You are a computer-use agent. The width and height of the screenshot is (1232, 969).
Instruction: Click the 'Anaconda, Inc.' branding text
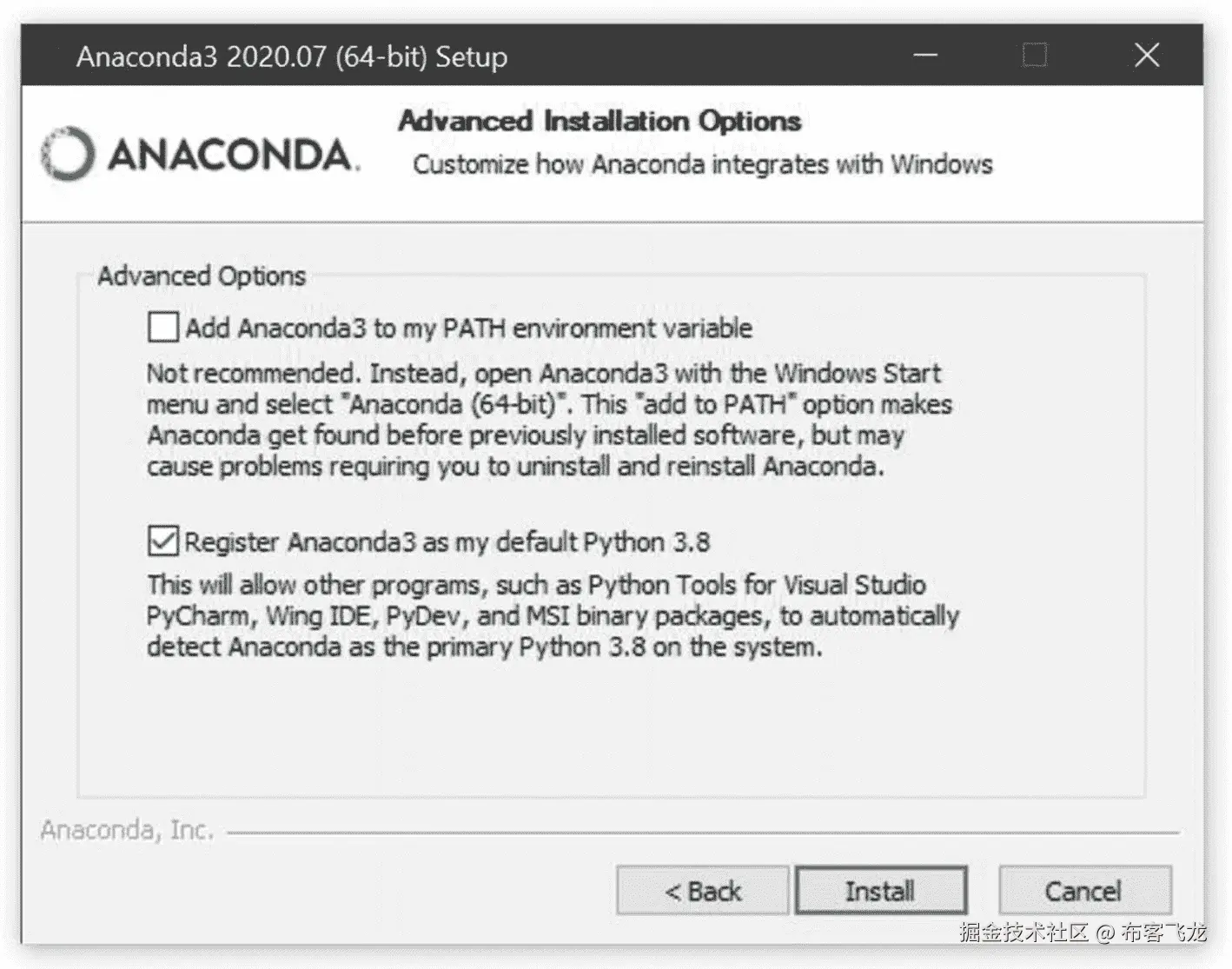pyautogui.click(x=127, y=830)
